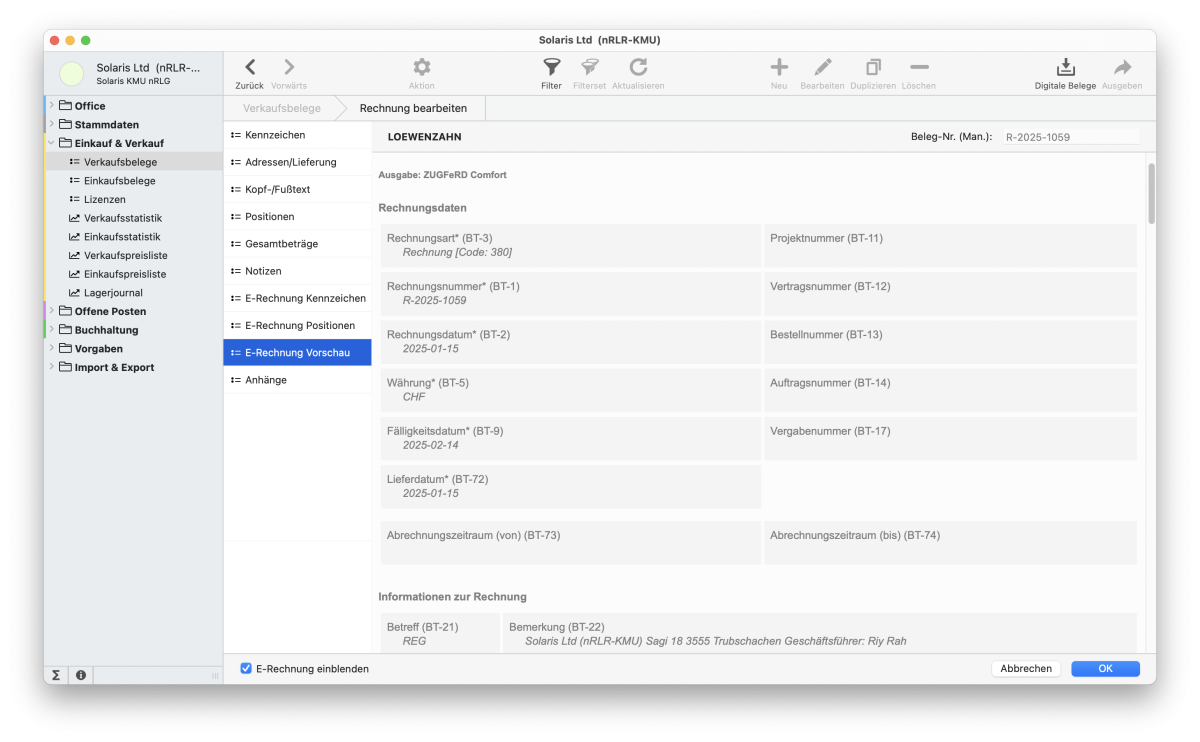Disable the E-Rechnung einblenden checkbox
This screenshot has height=742, width=1200.
[x=245, y=668]
